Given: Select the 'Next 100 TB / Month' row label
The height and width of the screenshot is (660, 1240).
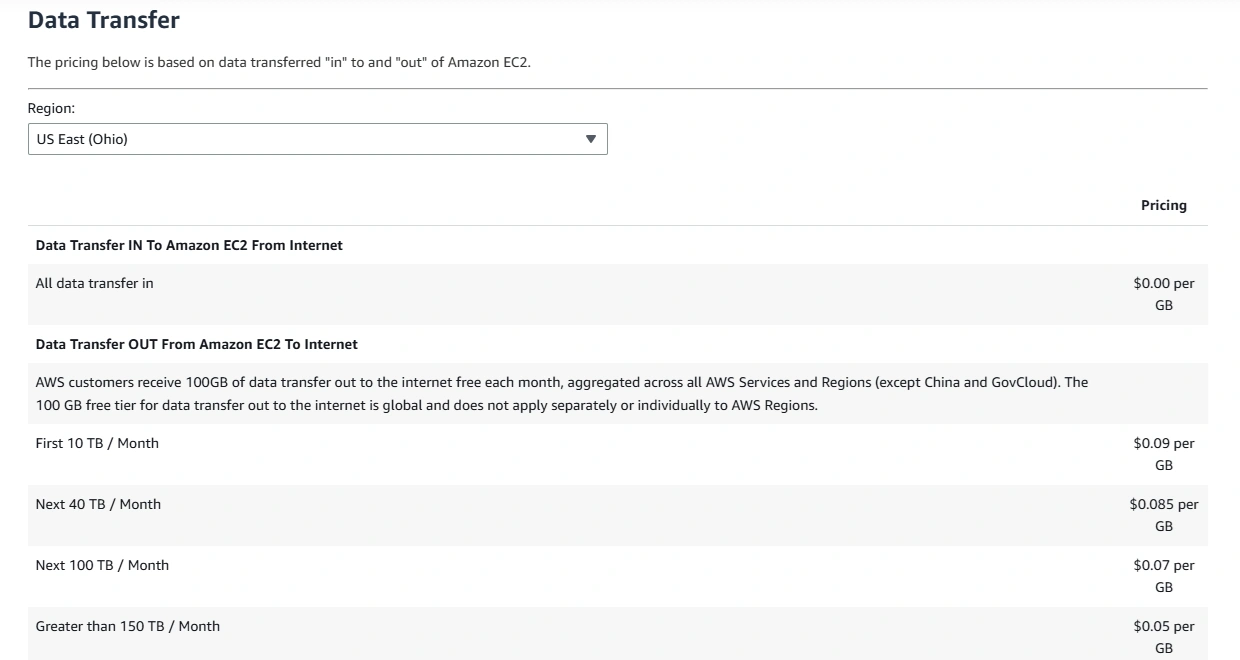Looking at the screenshot, I should point(102,565).
